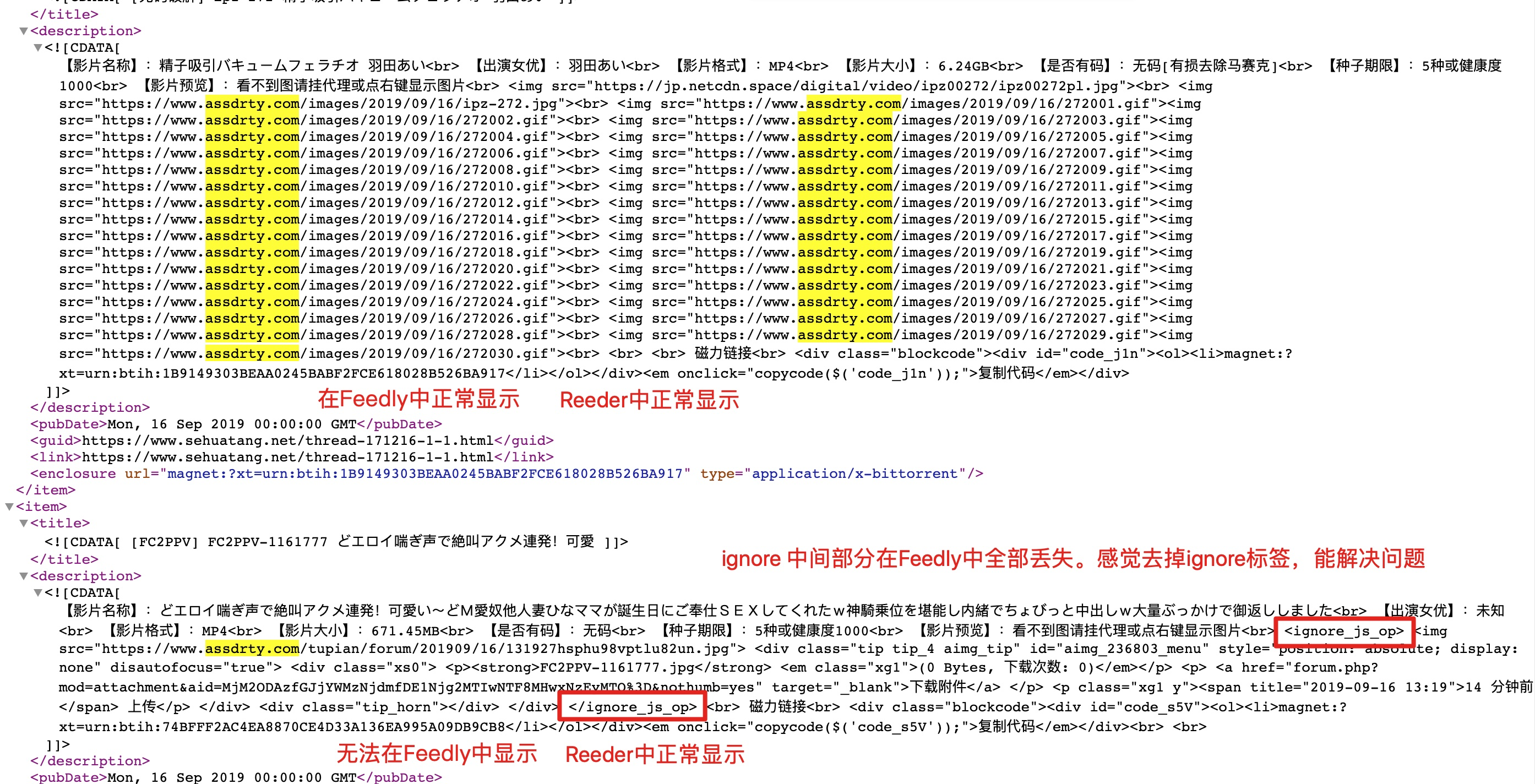The width and height of the screenshot is (1535, 784).
Task: Click the 131927hsphu98vptlu82un.jpg image URL
Action: click(419, 649)
